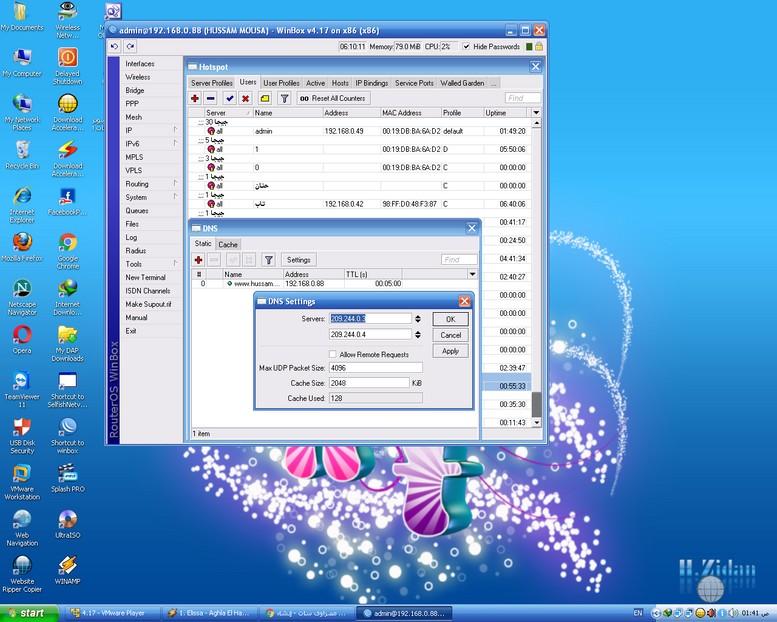Switch to the Server Profiles tab
Screen dimensions: 777x622
(212, 83)
